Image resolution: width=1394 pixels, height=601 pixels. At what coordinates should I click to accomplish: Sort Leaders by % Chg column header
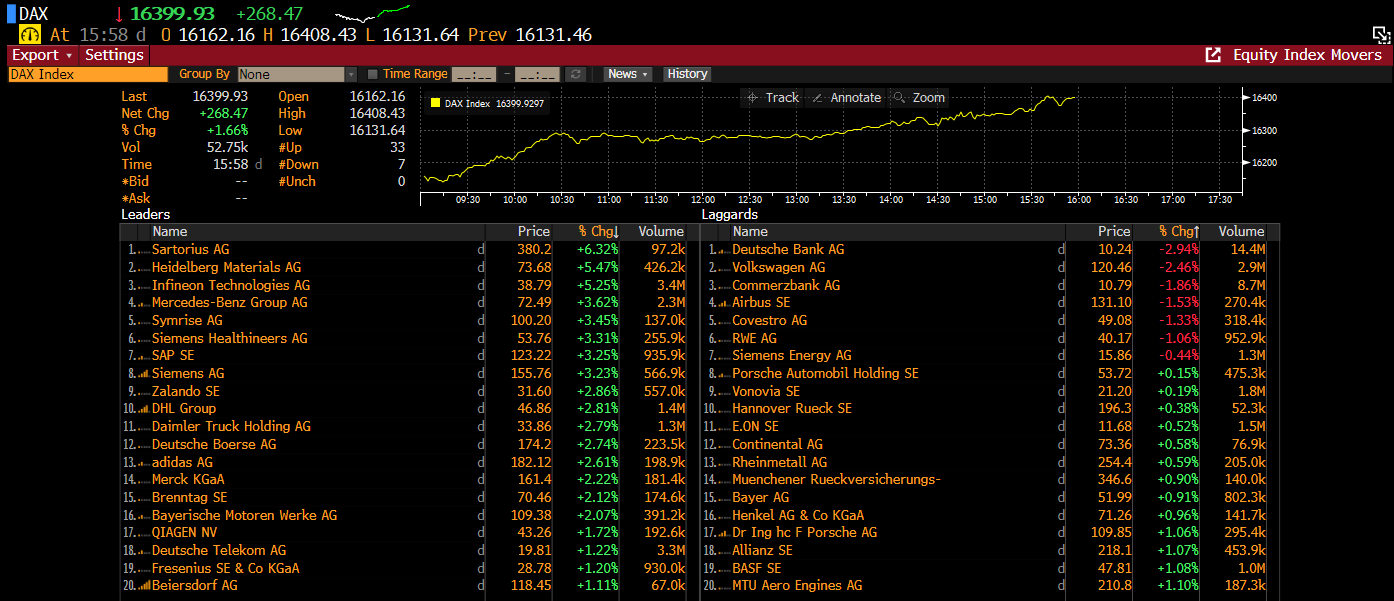[598, 231]
